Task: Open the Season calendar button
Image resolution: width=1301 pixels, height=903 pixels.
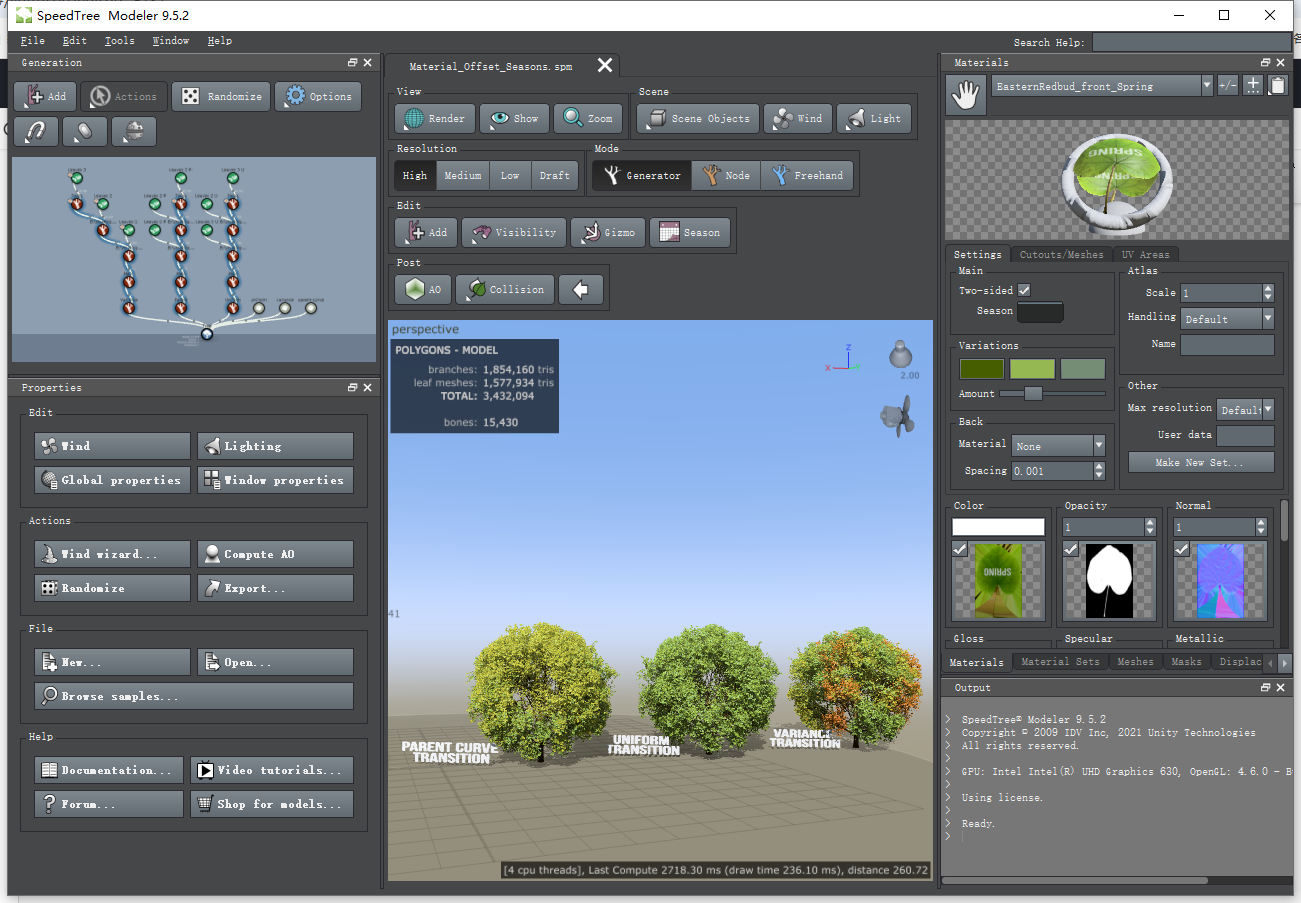Action: pyautogui.click(x=690, y=232)
